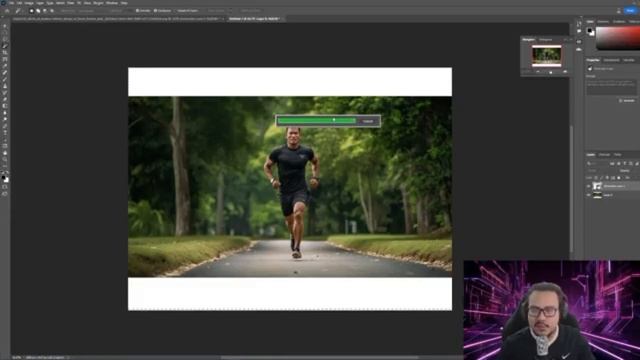The height and width of the screenshot is (360, 640).
Task: Switch to the Adjustments tab
Action: (611, 60)
